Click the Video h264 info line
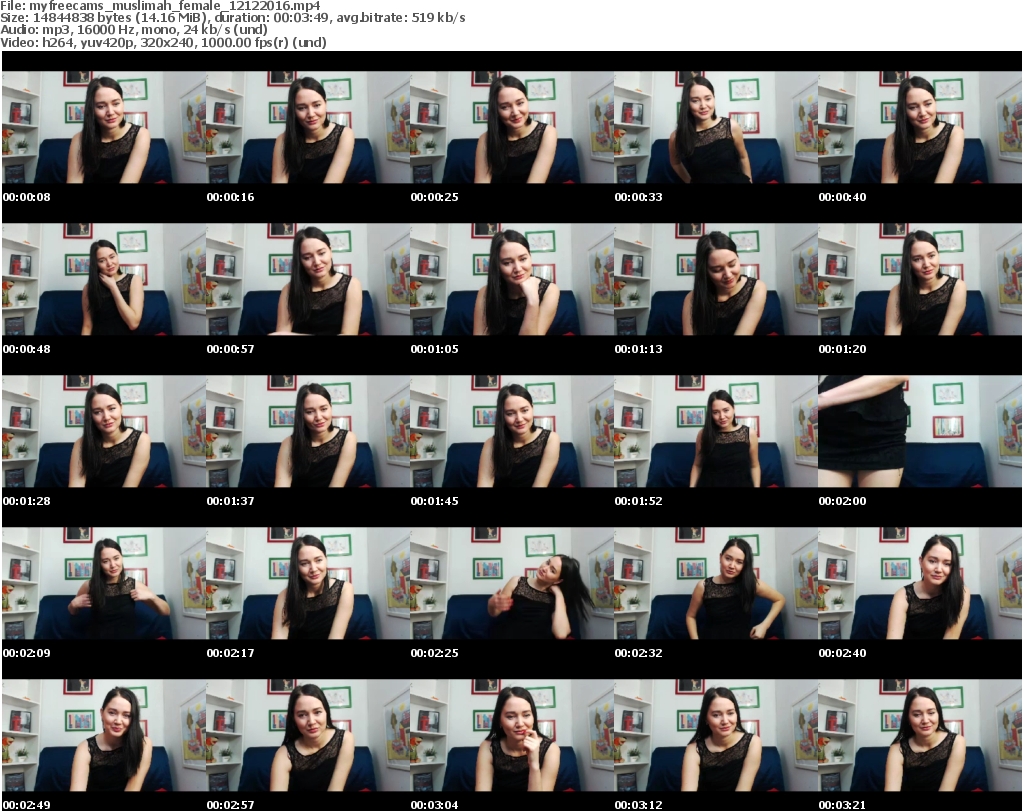This screenshot has width=1024, height=811. pos(163,42)
